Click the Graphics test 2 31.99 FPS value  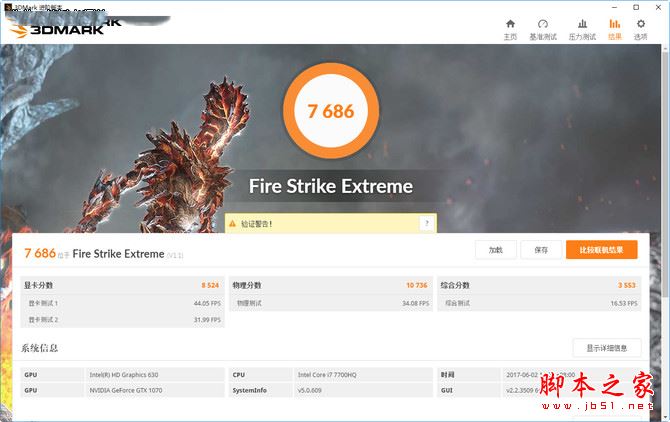[207, 319]
